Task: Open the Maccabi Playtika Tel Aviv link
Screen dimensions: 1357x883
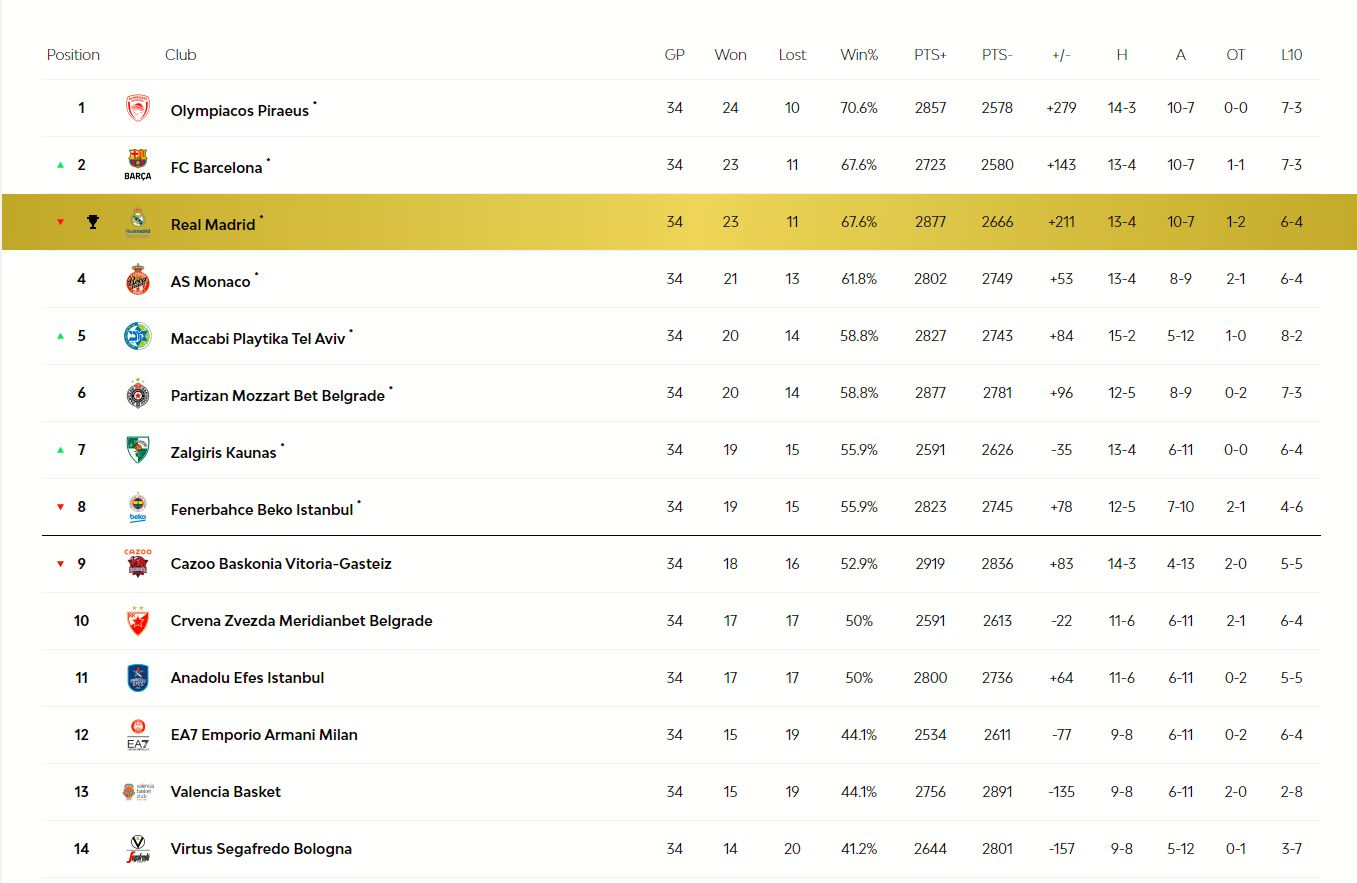Action: click(x=258, y=338)
